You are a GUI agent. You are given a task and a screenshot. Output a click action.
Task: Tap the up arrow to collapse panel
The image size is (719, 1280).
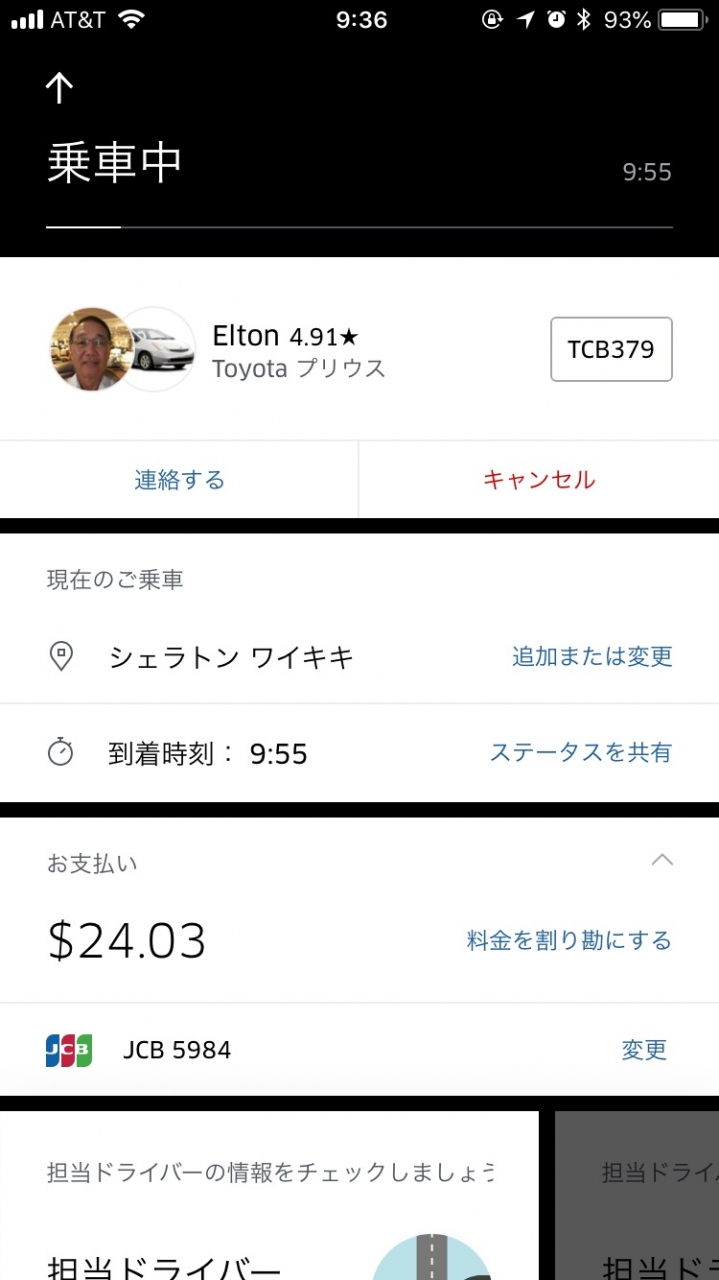[59, 88]
